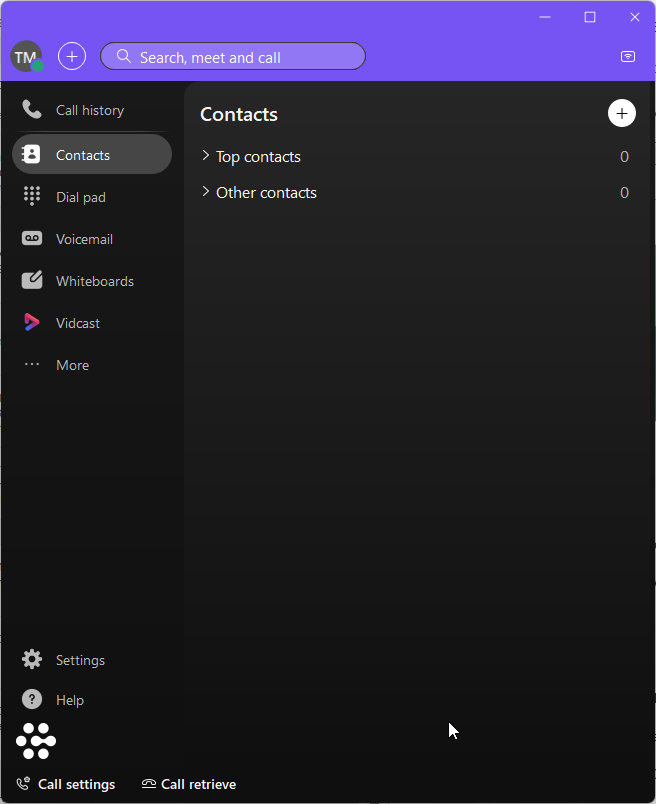Click the Help question mark icon
This screenshot has height=804, width=656.
click(x=32, y=699)
